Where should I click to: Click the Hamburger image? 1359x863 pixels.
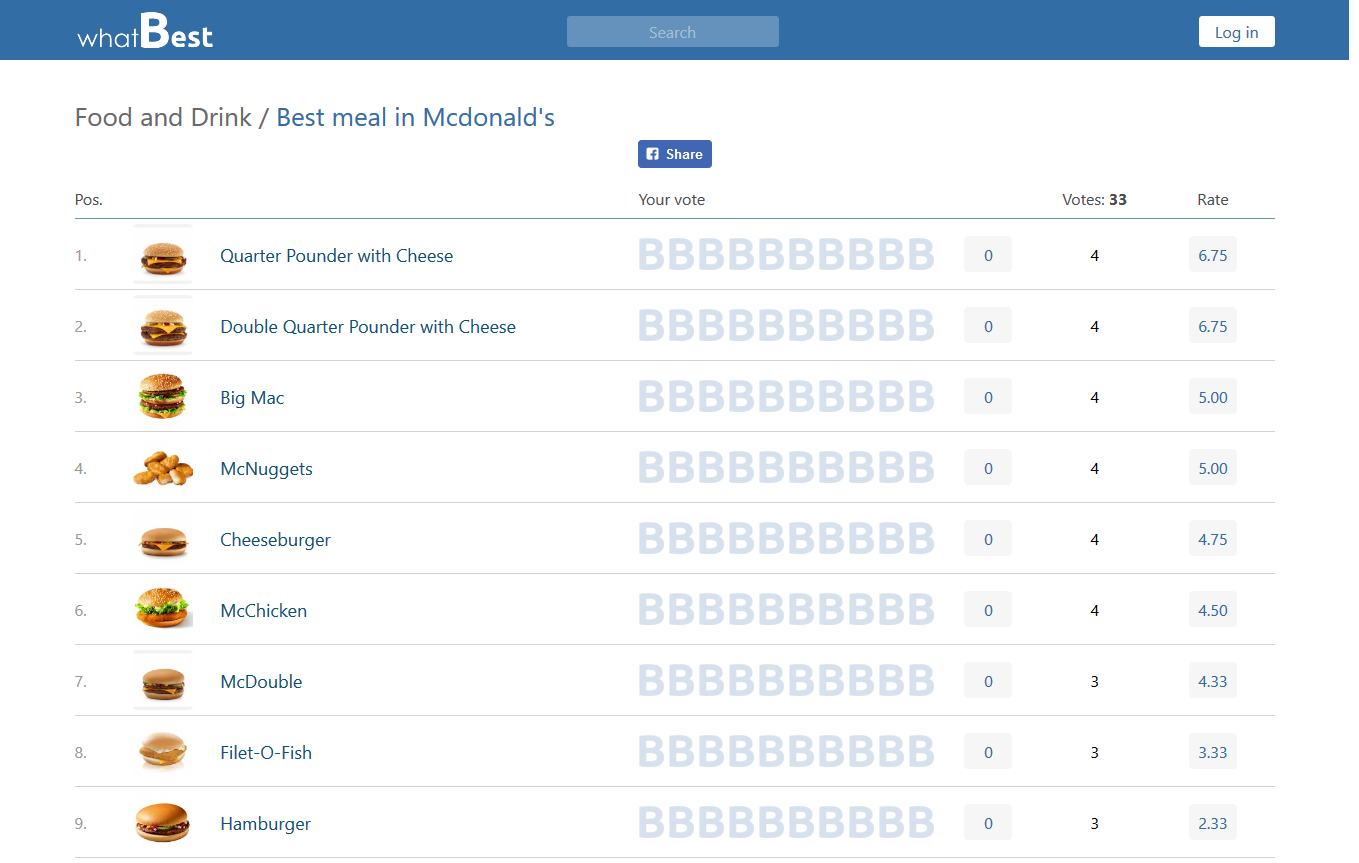[x=163, y=824]
